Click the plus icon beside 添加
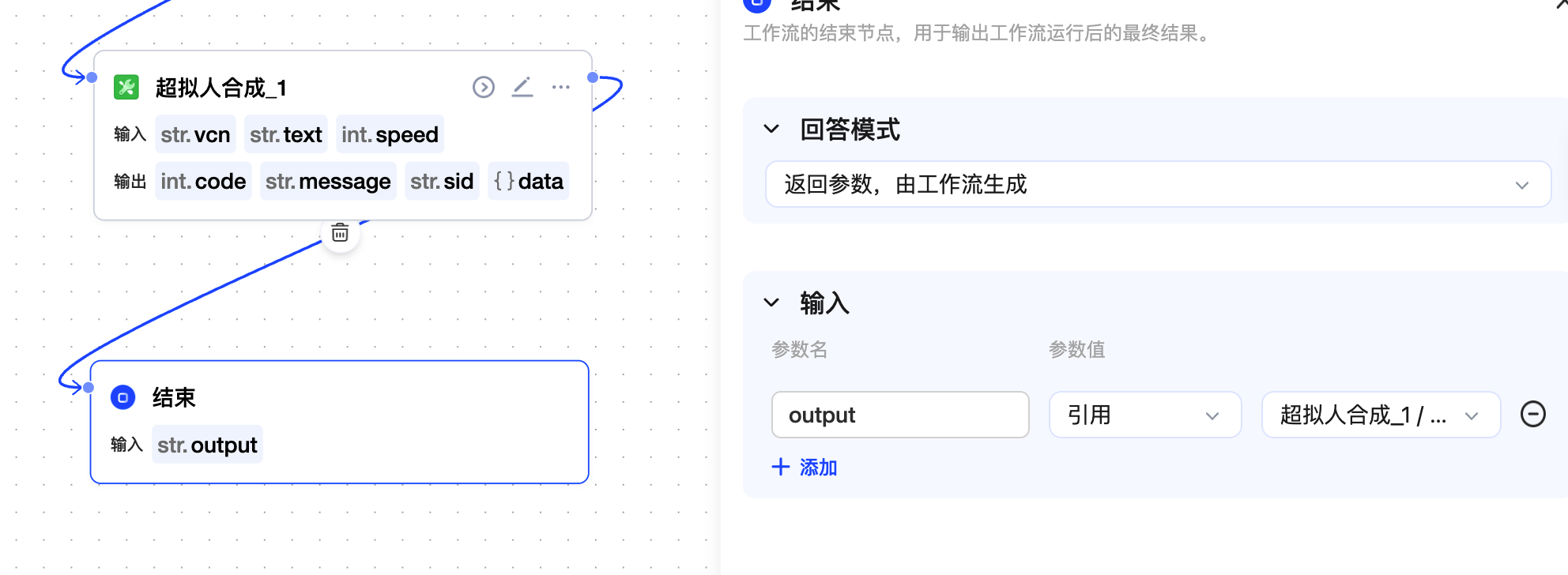1568x575 pixels. 780,467
